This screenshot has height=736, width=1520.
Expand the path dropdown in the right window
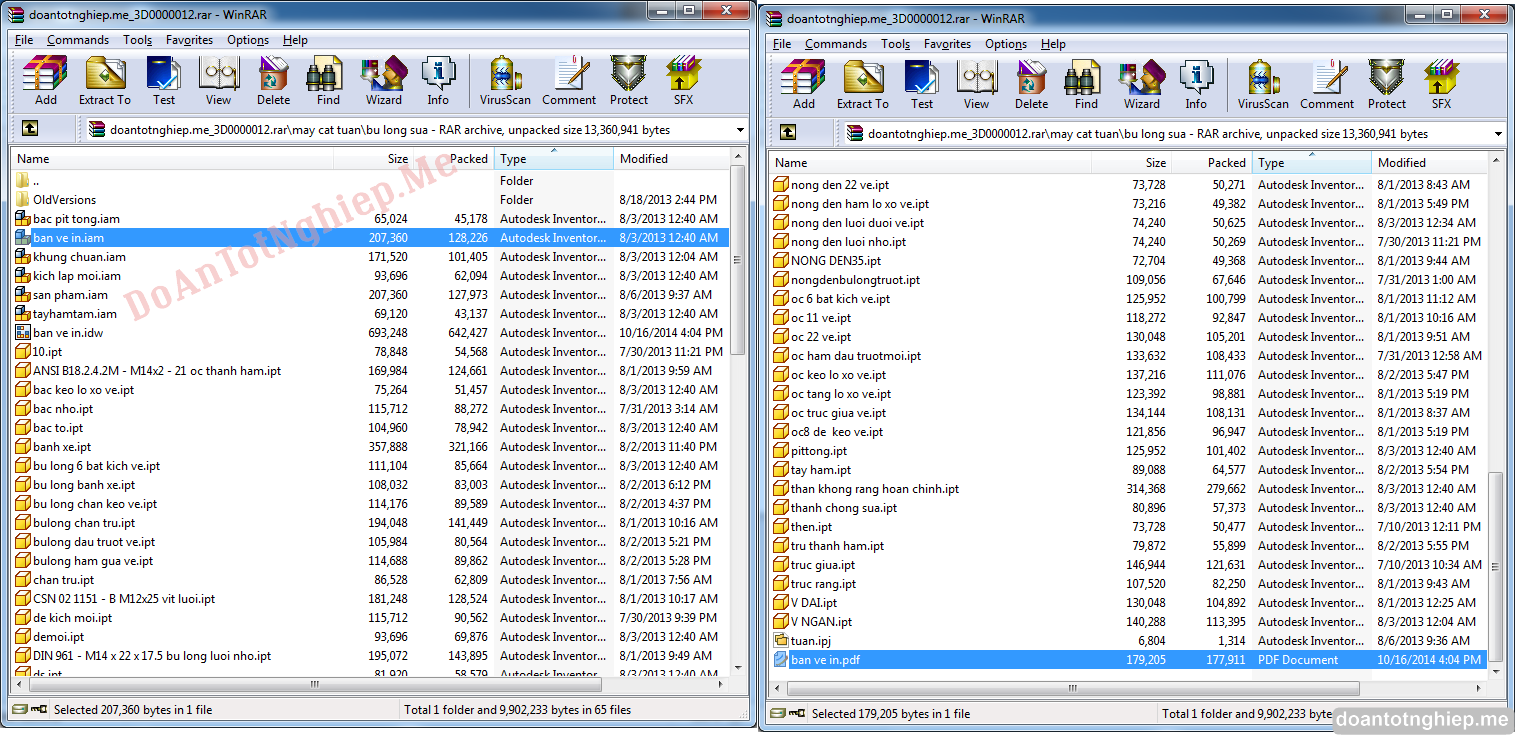click(1498, 134)
